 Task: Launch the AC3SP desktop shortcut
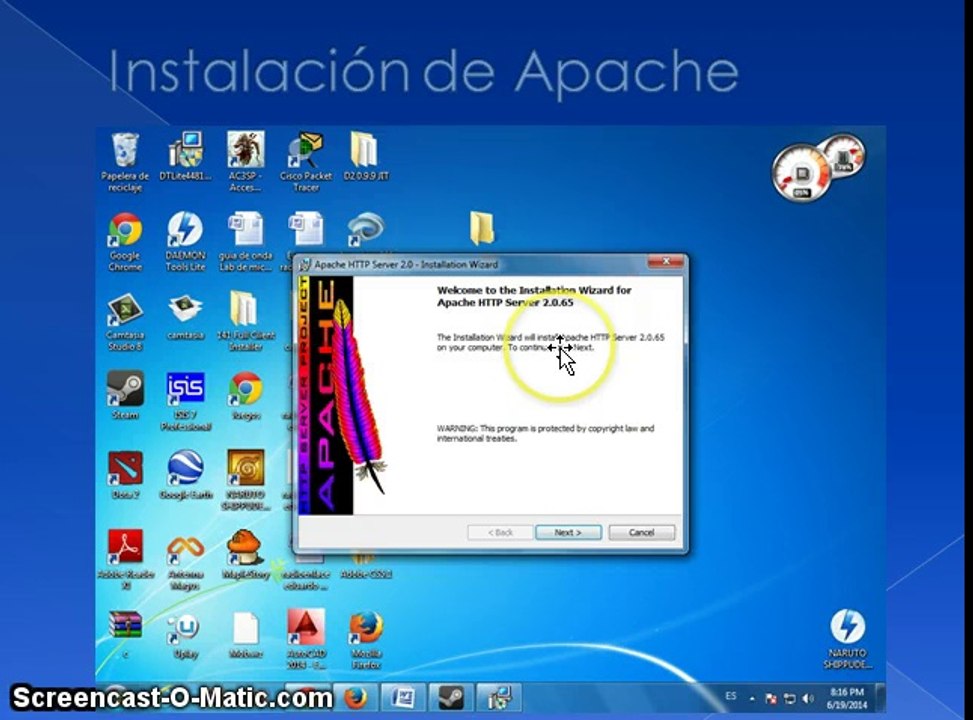(x=246, y=161)
